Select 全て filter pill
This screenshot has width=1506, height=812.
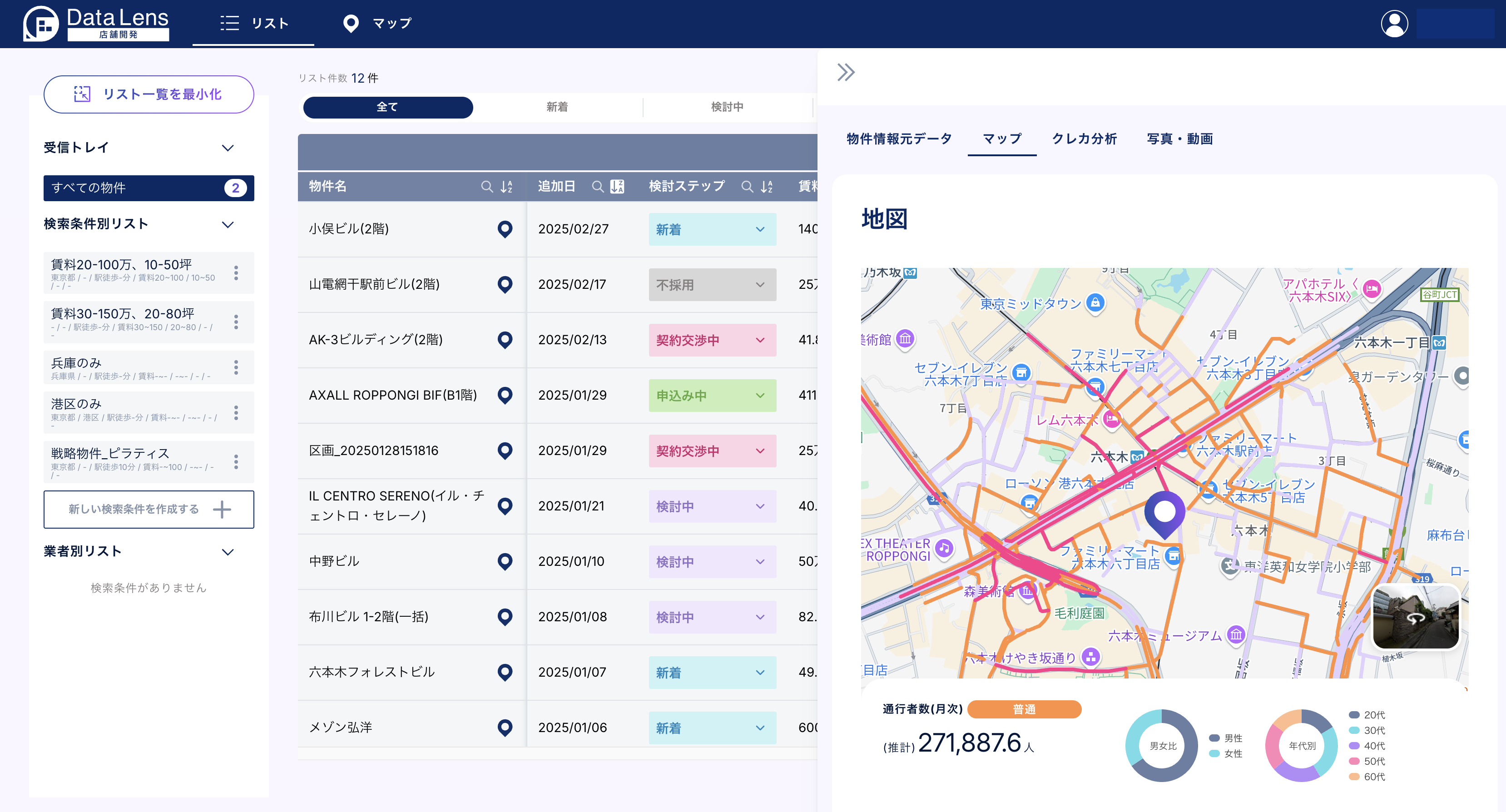tap(387, 107)
